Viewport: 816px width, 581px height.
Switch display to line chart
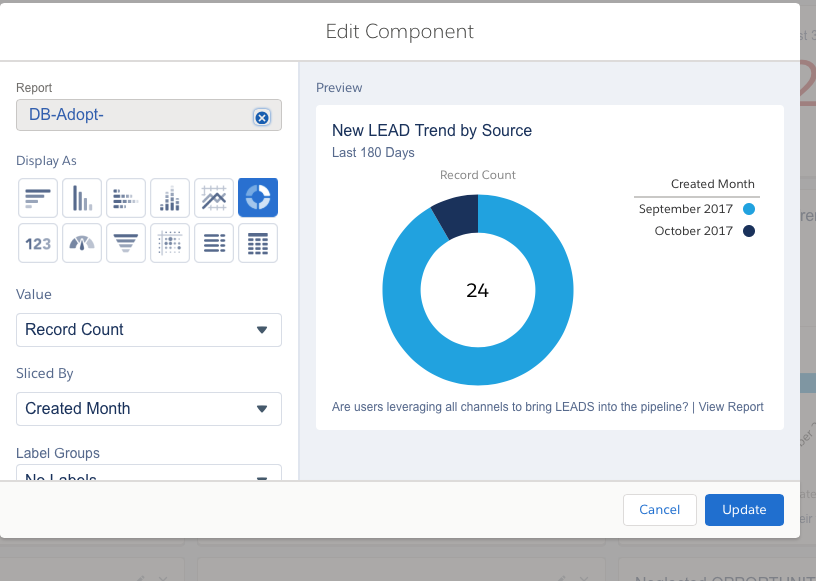[x=214, y=198]
